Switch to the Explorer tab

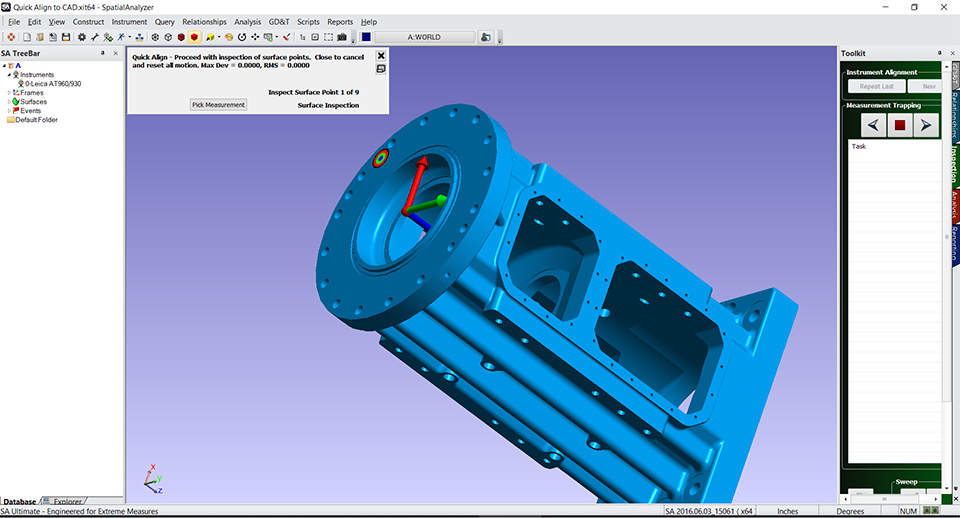[x=67, y=501]
